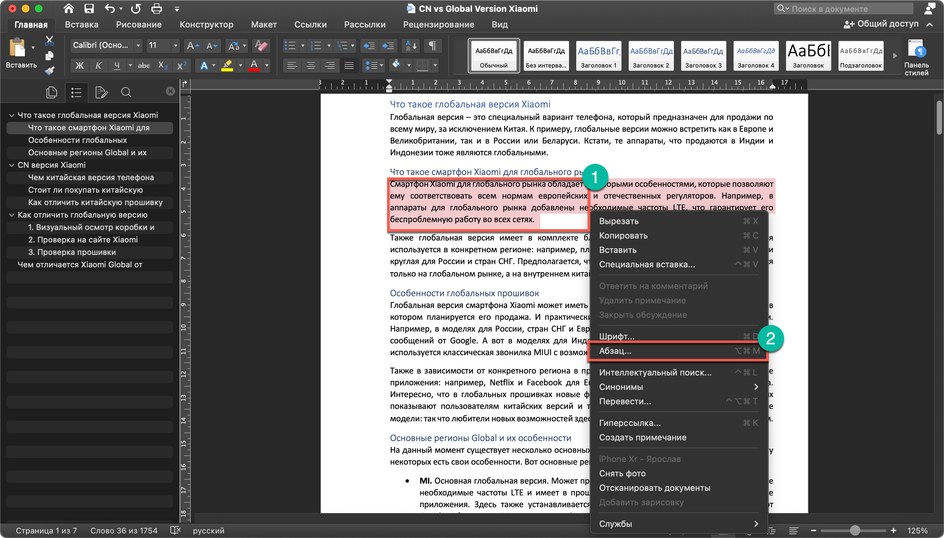Increase font size with larger A
Screen dimensions: 944x538
click(192, 46)
